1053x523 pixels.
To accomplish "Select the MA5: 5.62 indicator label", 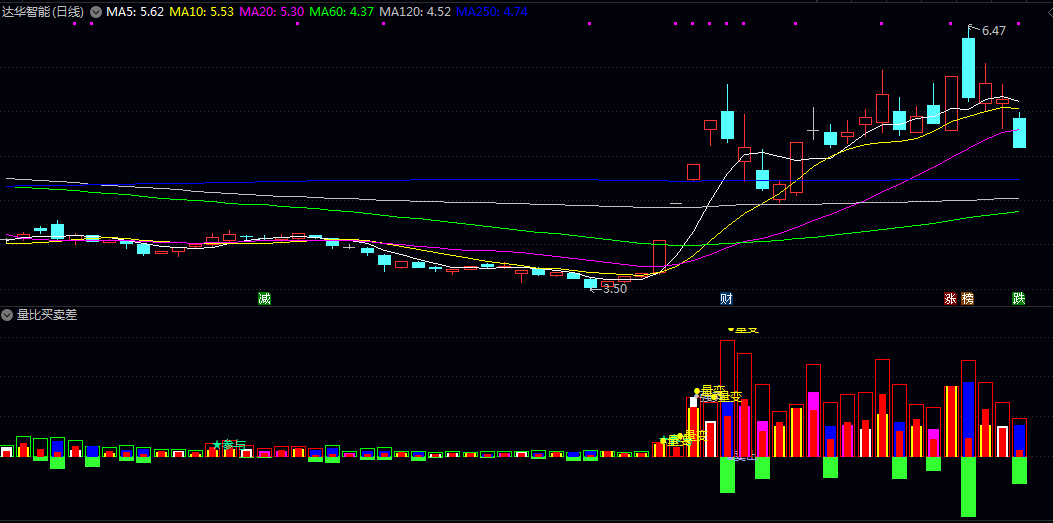I will [x=135, y=11].
